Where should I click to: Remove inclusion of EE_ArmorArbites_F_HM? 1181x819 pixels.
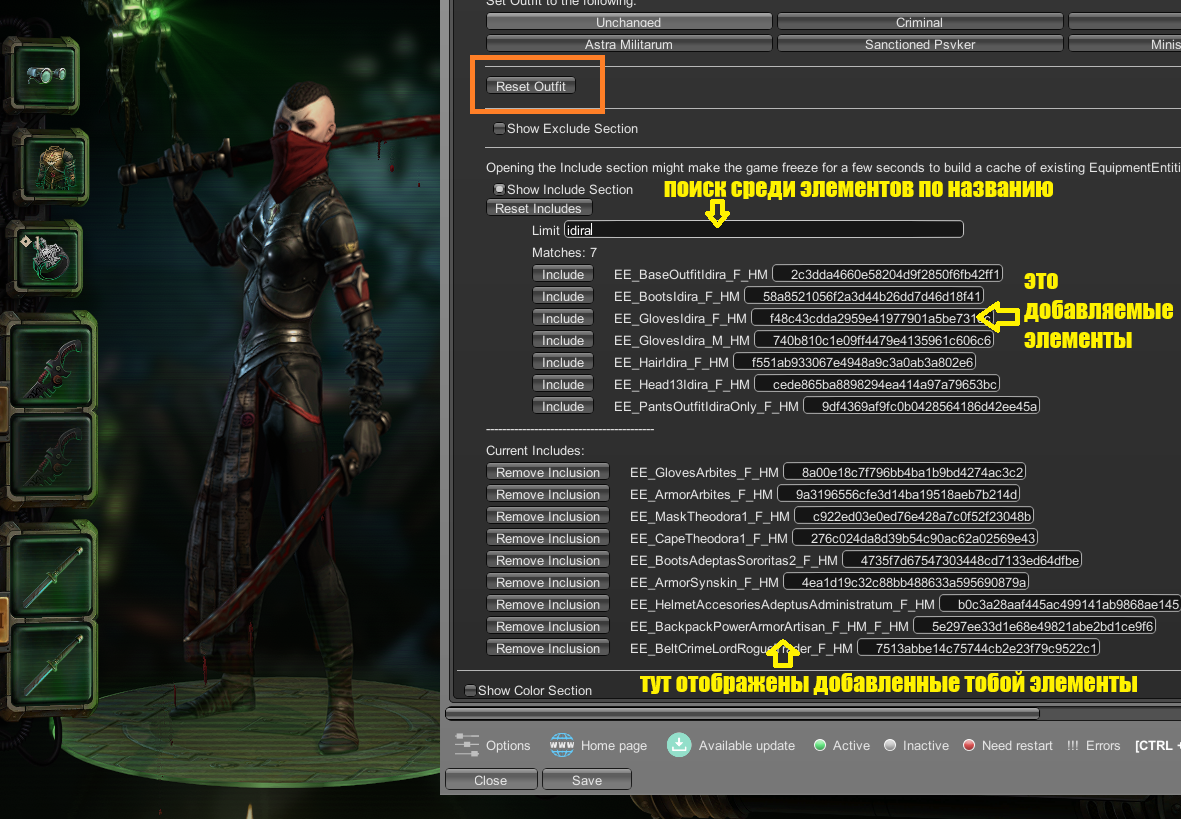click(548, 494)
